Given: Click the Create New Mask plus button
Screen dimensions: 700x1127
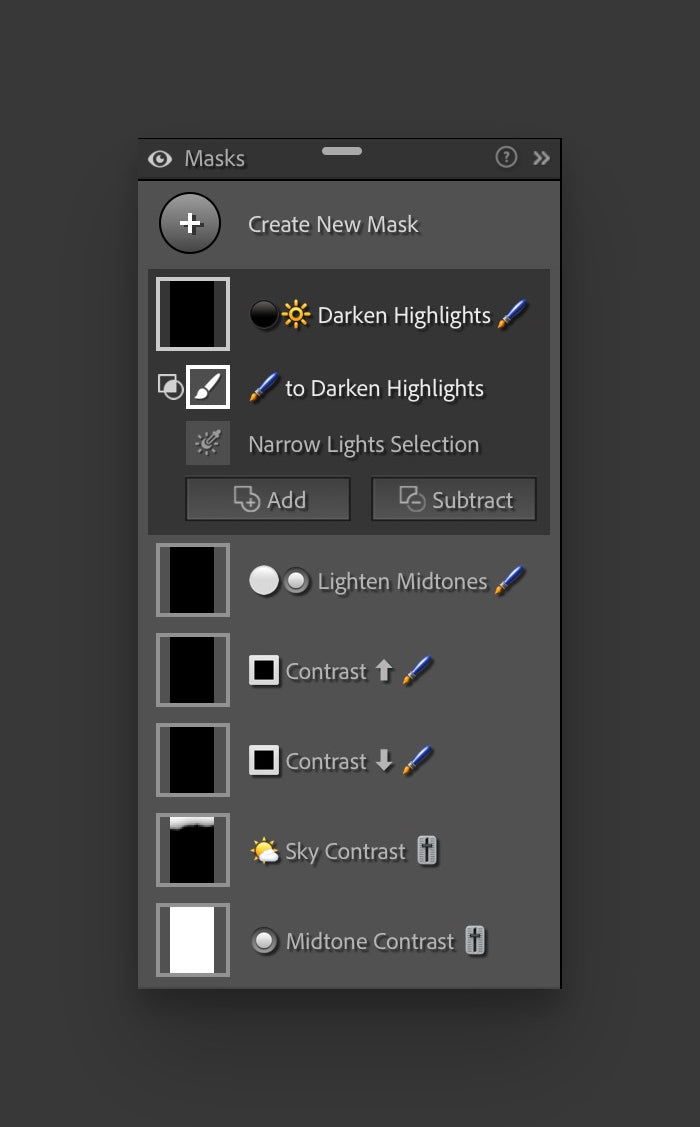Looking at the screenshot, I should pos(190,223).
